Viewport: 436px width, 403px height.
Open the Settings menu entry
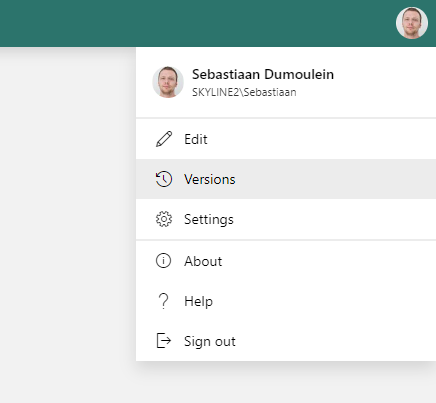(286, 219)
